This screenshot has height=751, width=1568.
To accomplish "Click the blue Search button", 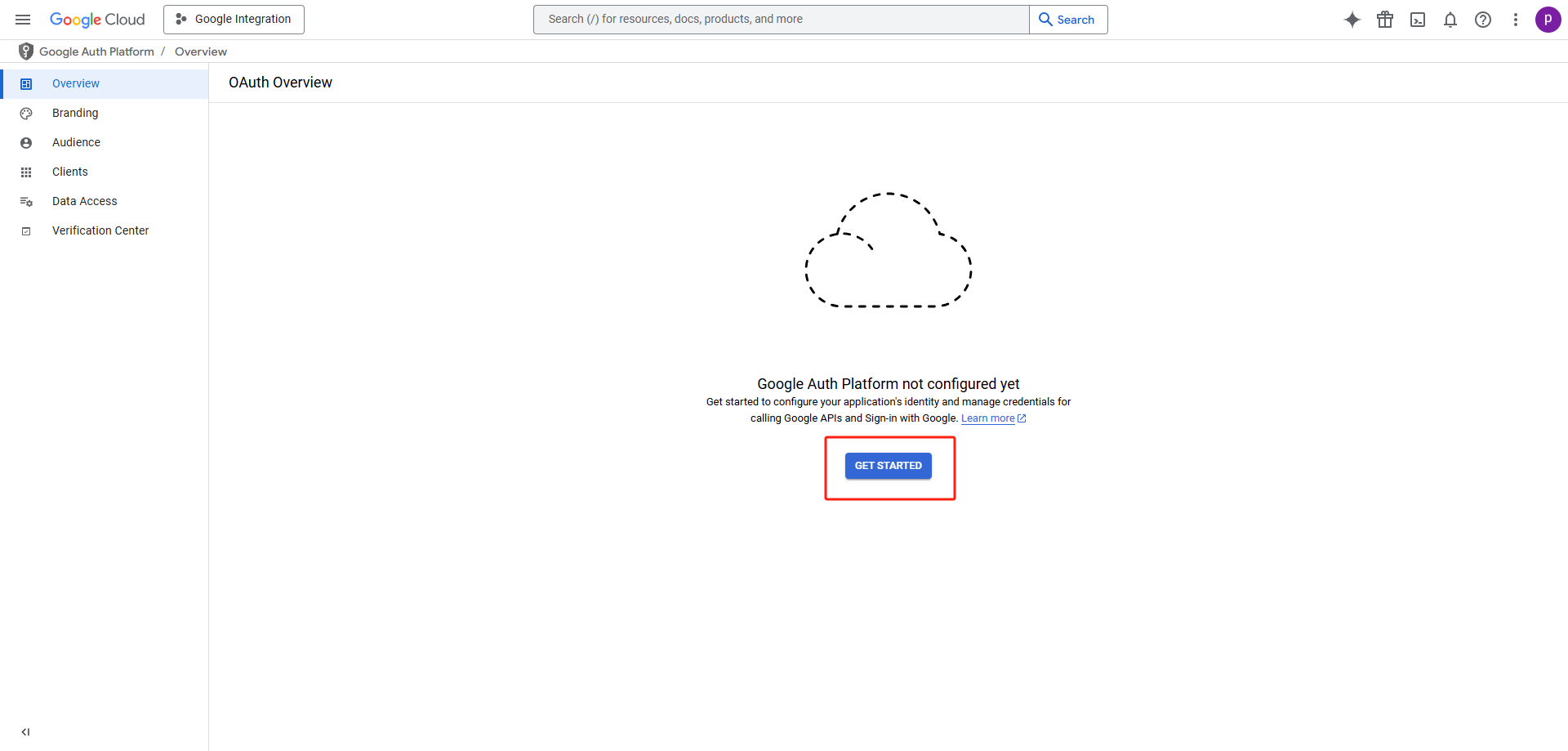I will coord(1067,20).
